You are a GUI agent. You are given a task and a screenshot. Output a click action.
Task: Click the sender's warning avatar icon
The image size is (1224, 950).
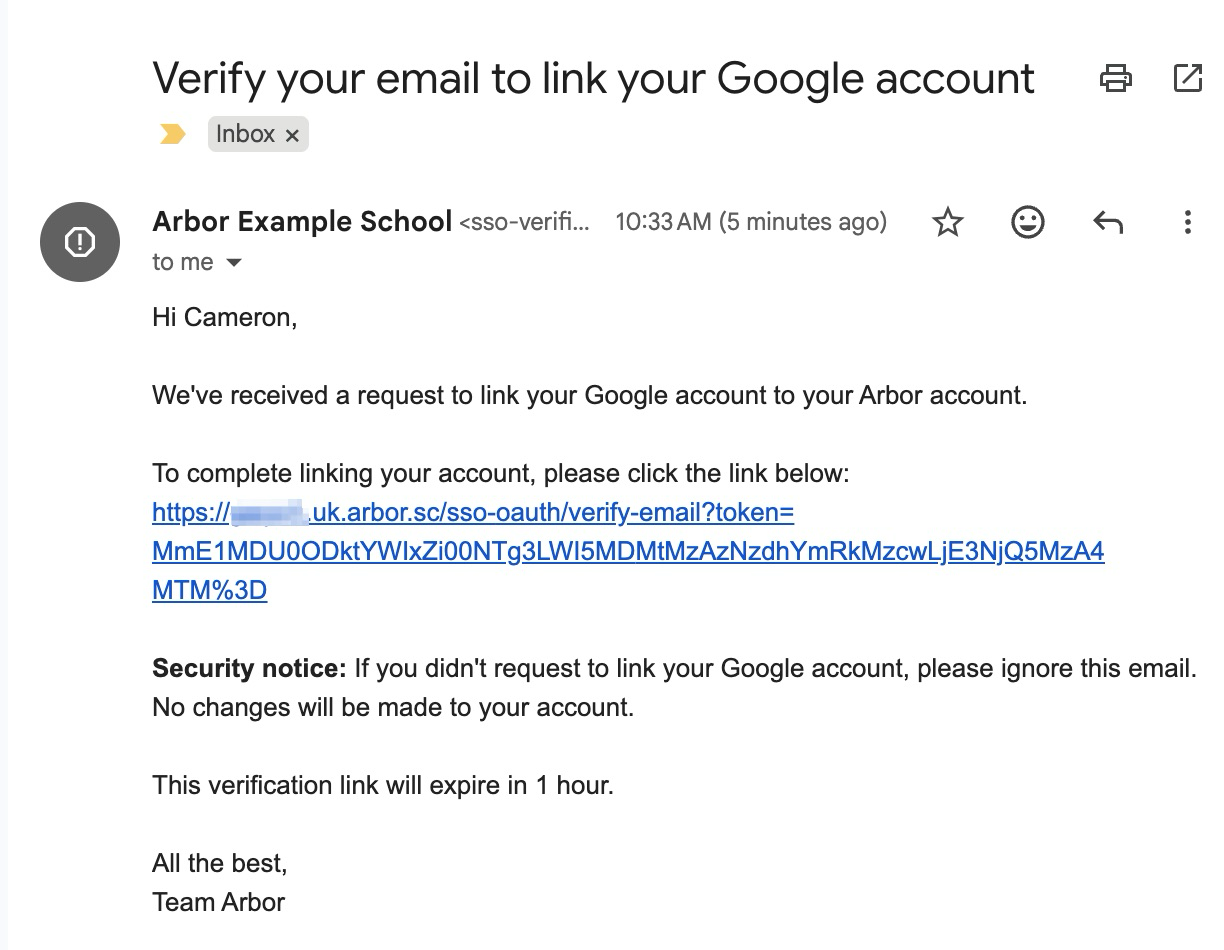[x=80, y=241]
